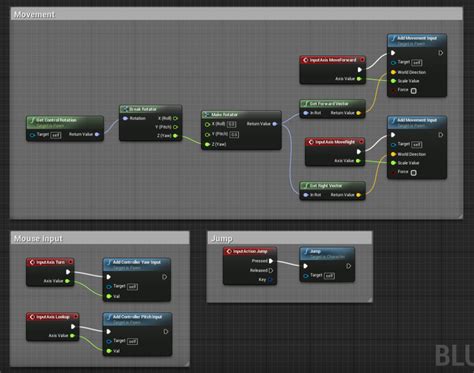Select the Add Controller Yaw Input node title
474x373 pixels.
137,262
